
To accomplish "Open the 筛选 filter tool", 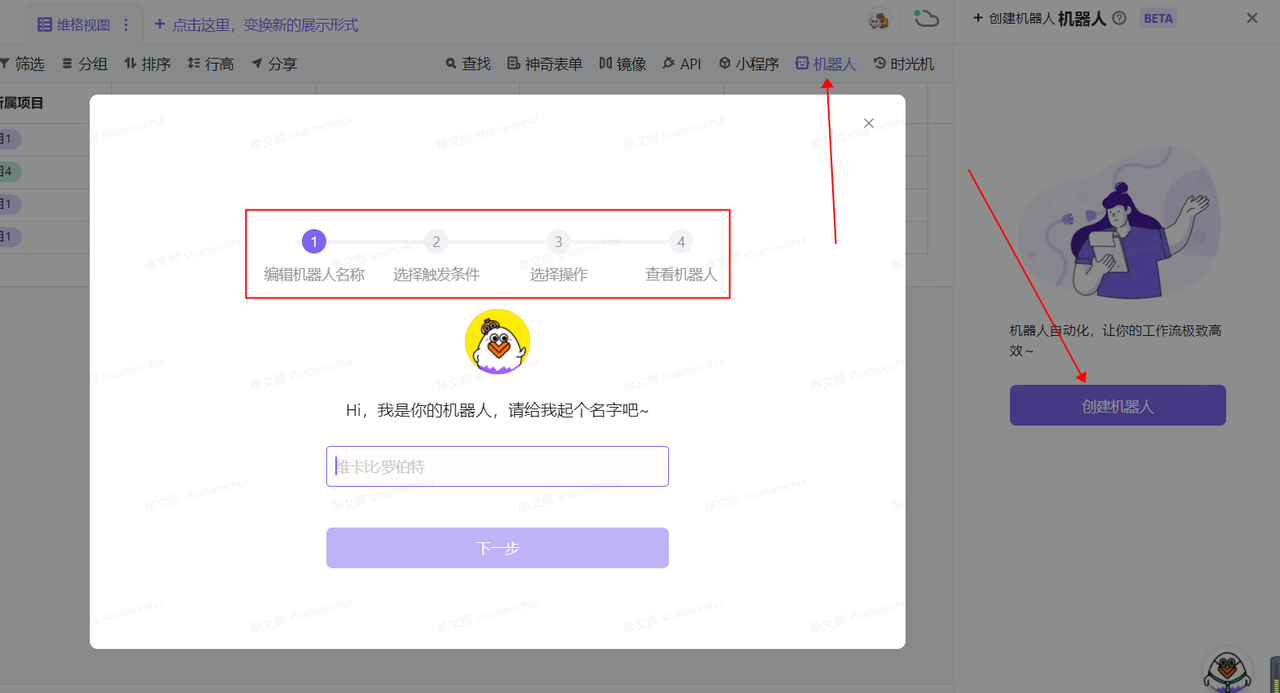I will point(22,64).
